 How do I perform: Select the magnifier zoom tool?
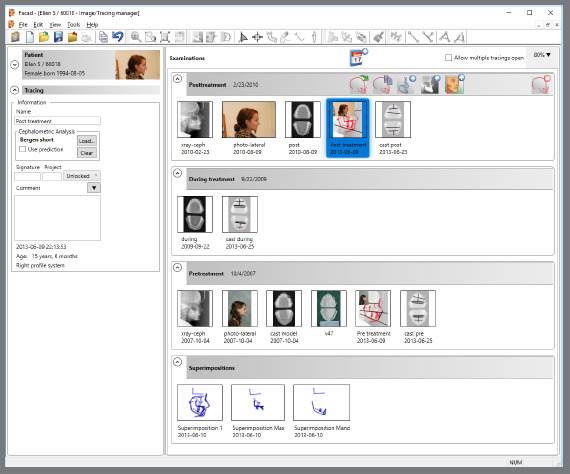click(136, 37)
